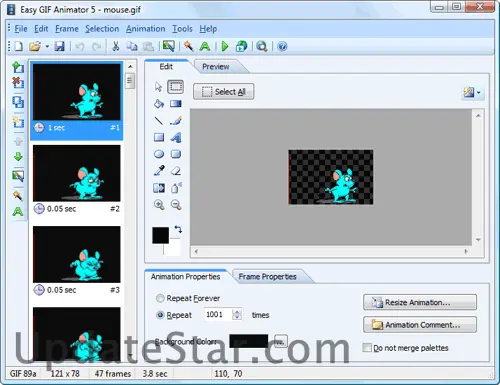The width and height of the screenshot is (500, 385).
Task: Copy frame using the toolbar copy icon
Action: [x=132, y=46]
